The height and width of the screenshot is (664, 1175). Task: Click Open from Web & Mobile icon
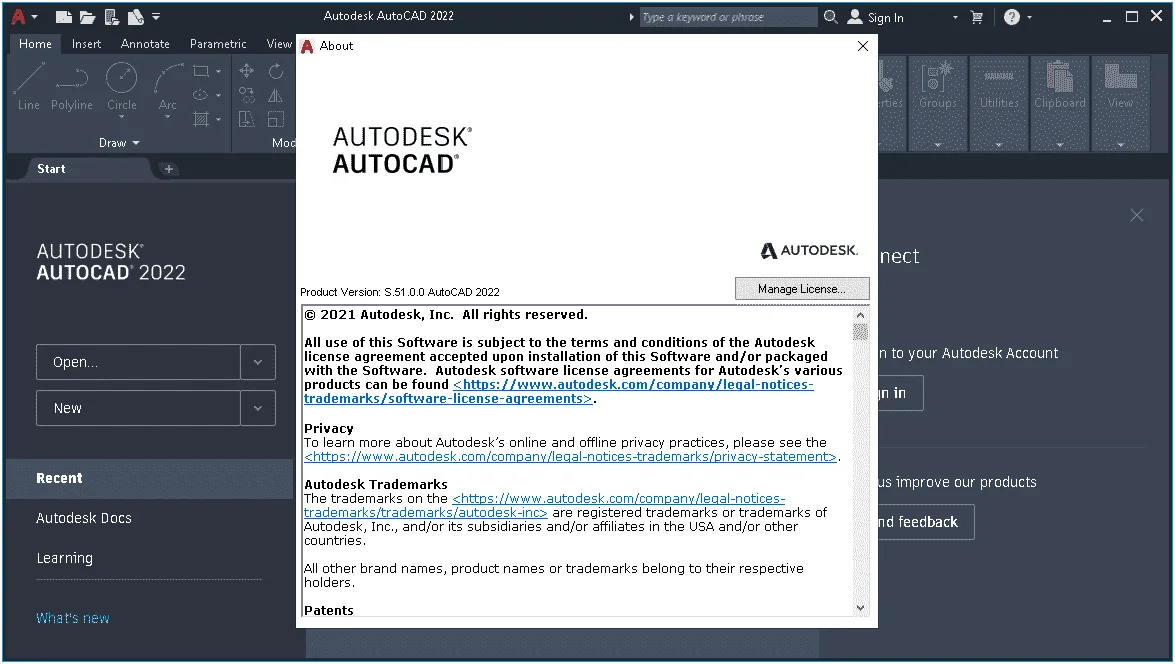tap(112, 16)
